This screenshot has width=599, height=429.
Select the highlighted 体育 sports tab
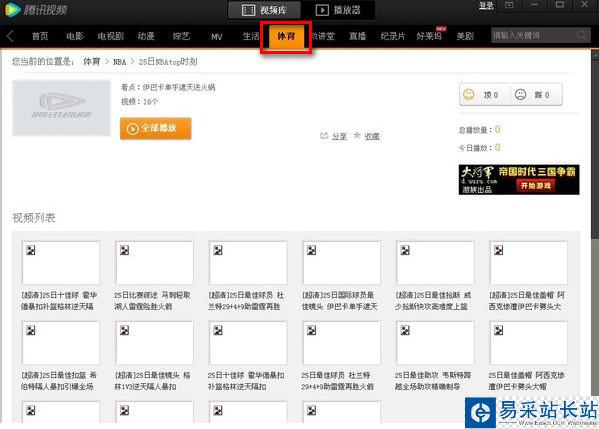click(x=286, y=37)
